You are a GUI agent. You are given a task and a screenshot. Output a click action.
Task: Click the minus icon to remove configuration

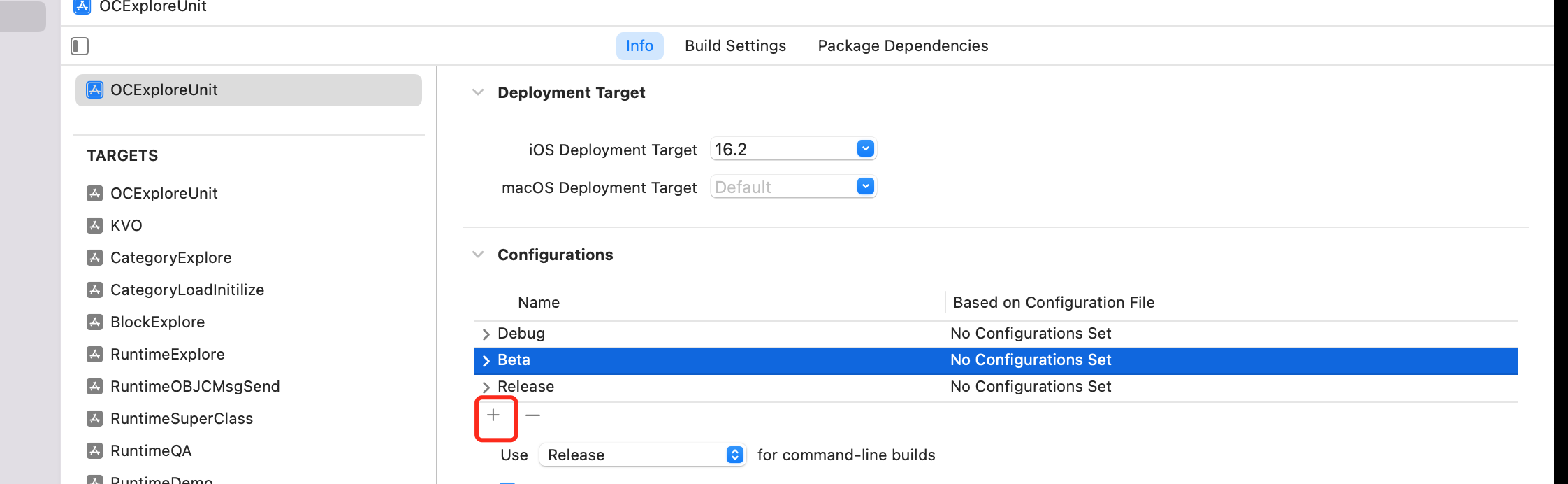click(x=532, y=415)
